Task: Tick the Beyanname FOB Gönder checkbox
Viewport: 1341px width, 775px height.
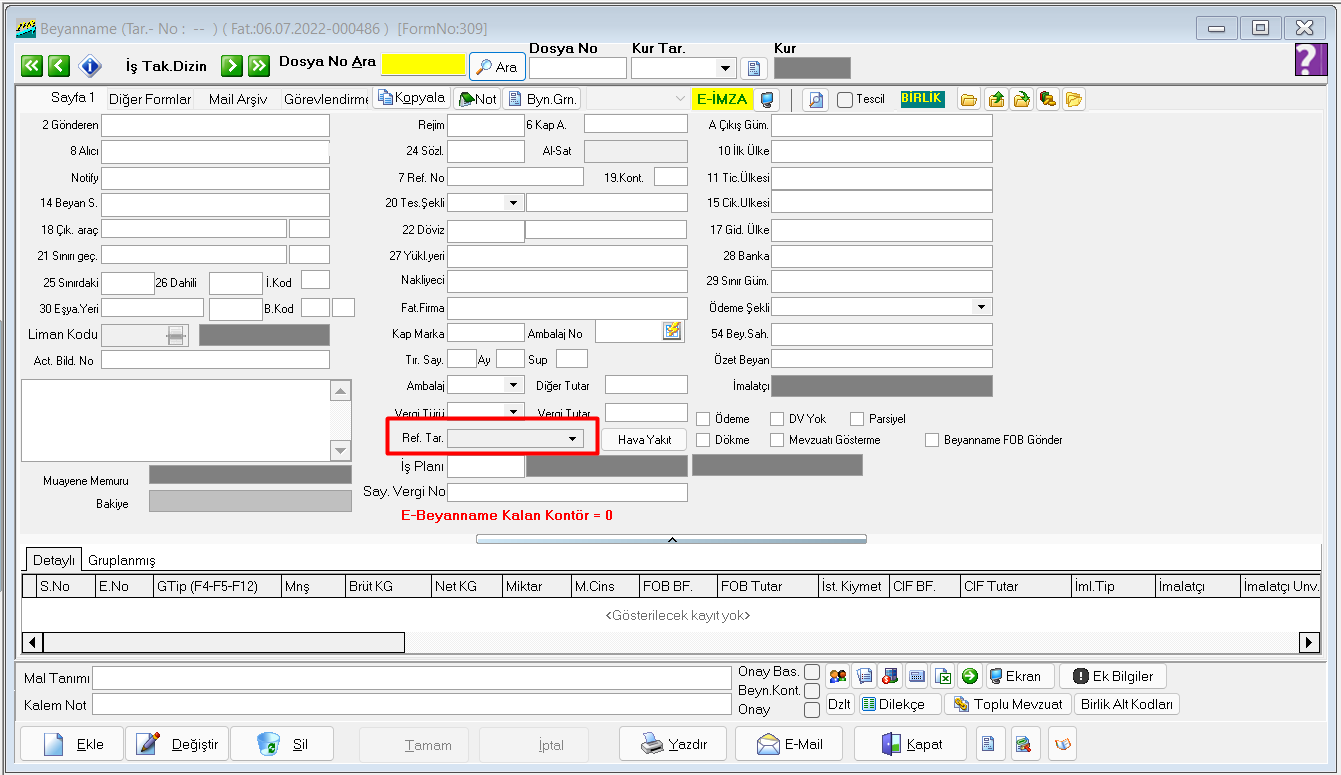Action: tap(932, 440)
